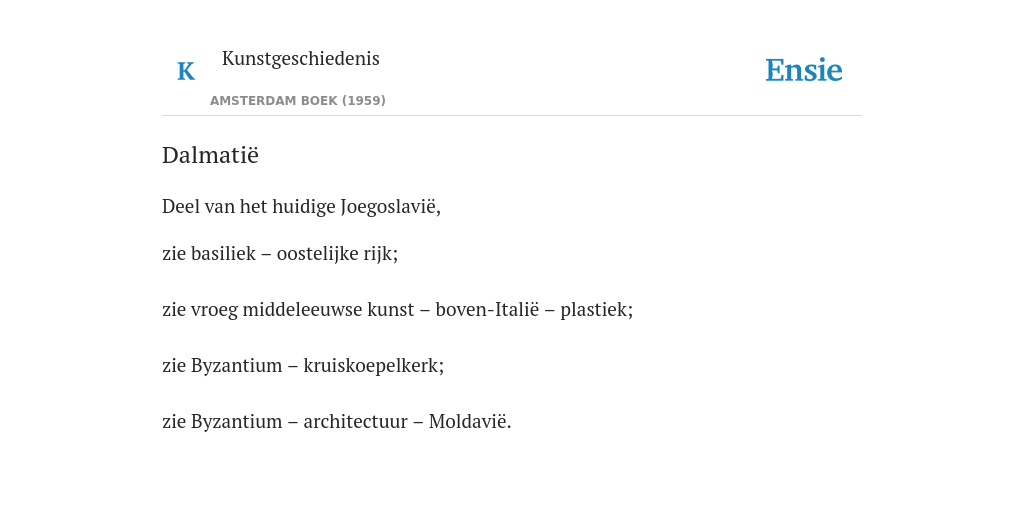
Task: Click the AMSTERDAM BOEK (1959) source label
Action: (x=298, y=101)
